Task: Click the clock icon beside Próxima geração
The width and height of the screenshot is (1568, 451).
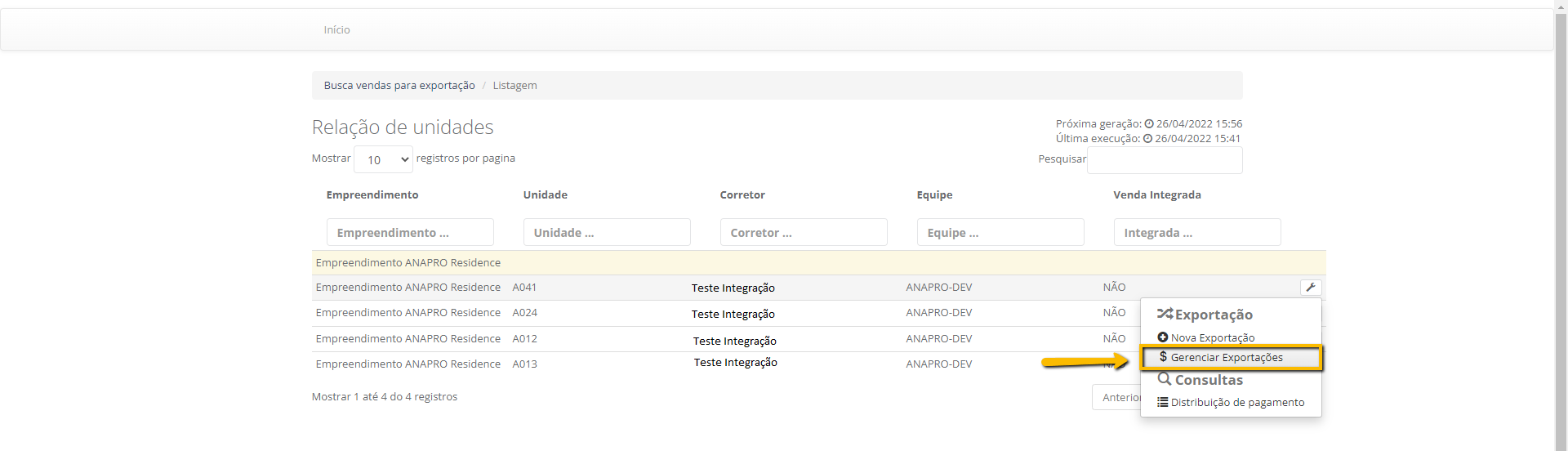Action: point(1149,124)
